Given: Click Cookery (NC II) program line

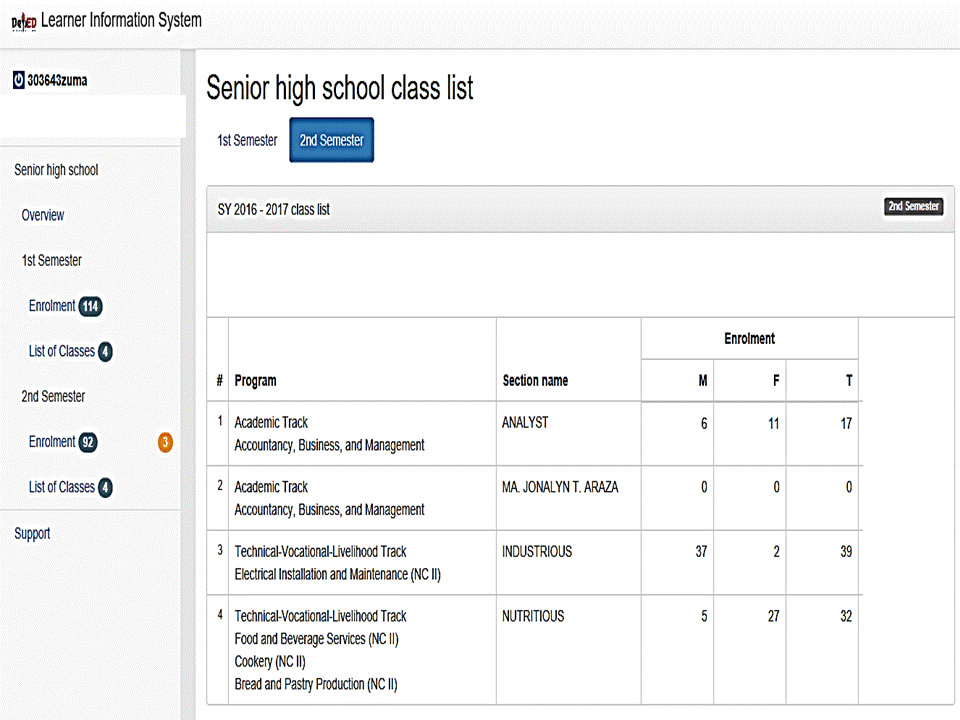Looking at the screenshot, I should [270, 661].
